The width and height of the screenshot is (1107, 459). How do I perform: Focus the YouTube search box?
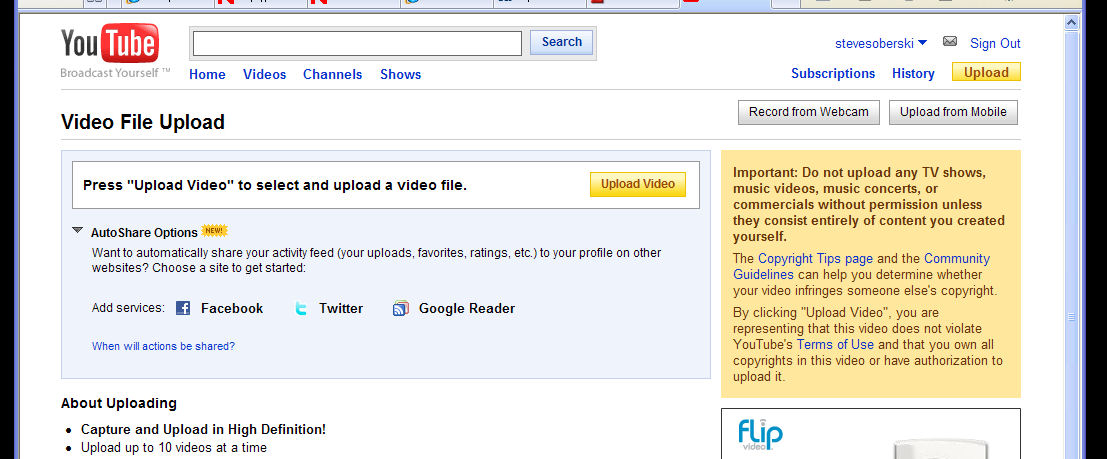coord(357,43)
